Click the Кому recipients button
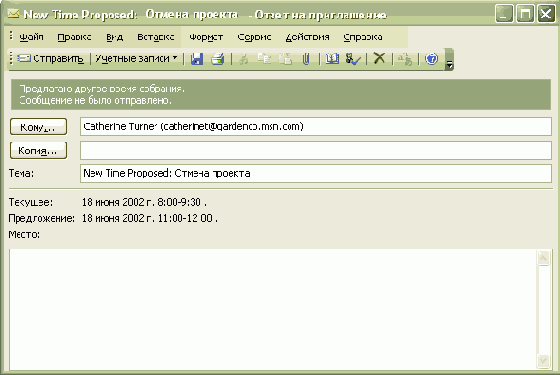The image size is (560, 375). pos(38,127)
